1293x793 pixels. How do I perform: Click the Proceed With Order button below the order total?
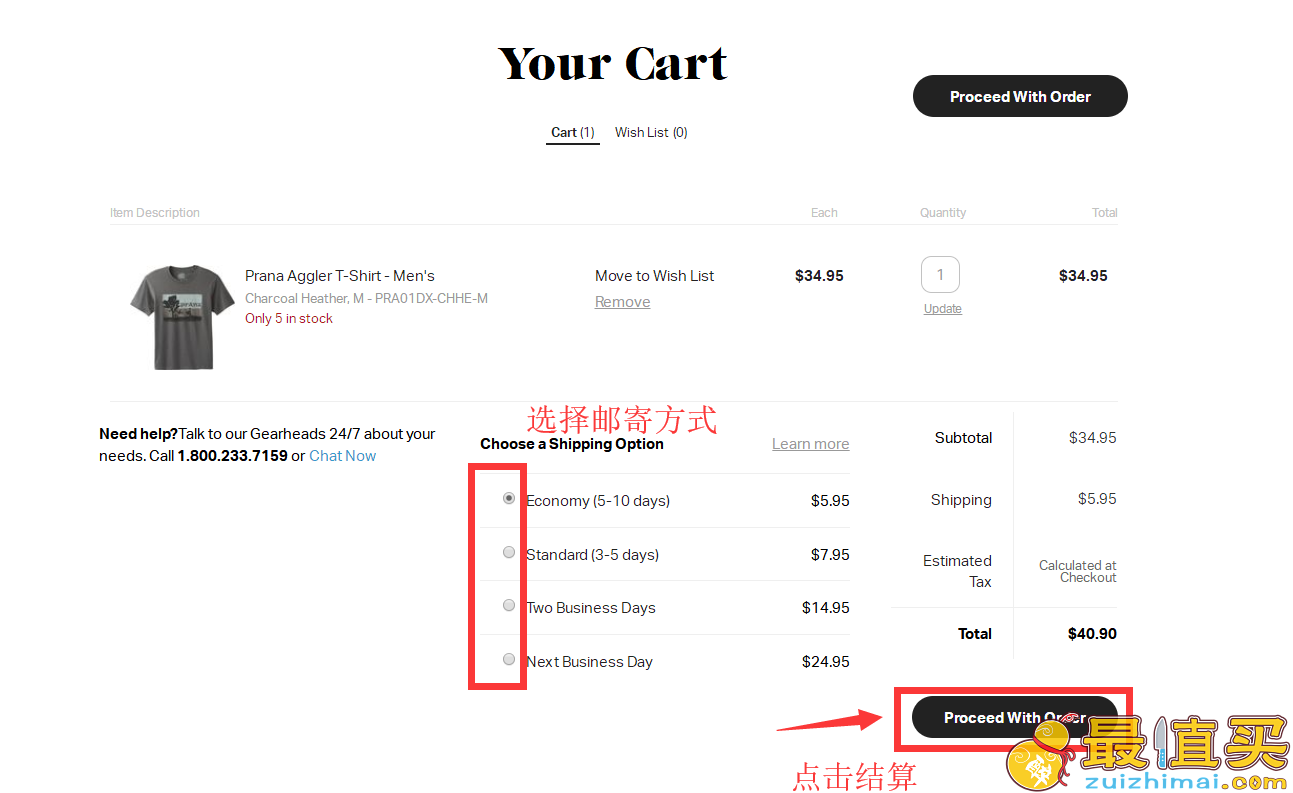pos(1015,717)
